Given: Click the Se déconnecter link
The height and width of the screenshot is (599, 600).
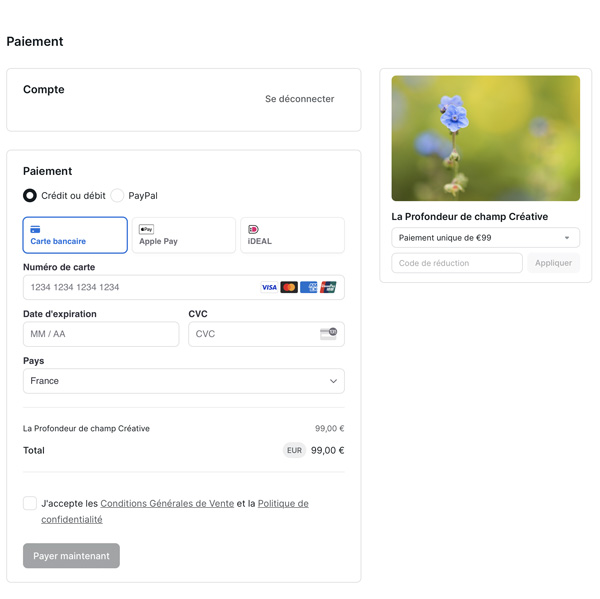Looking at the screenshot, I should click(299, 99).
